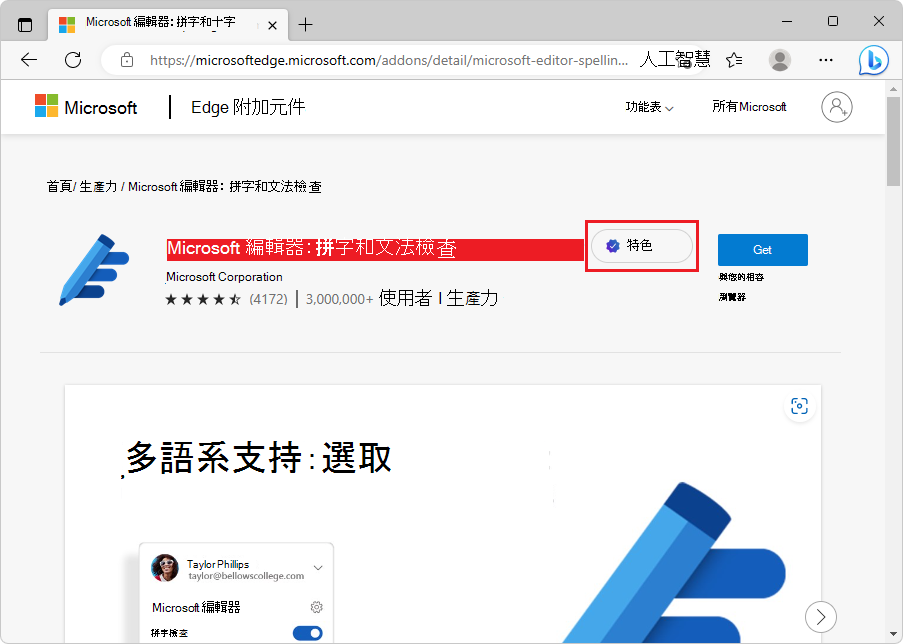
Task: Go back to previous page
Action: click(x=29, y=60)
